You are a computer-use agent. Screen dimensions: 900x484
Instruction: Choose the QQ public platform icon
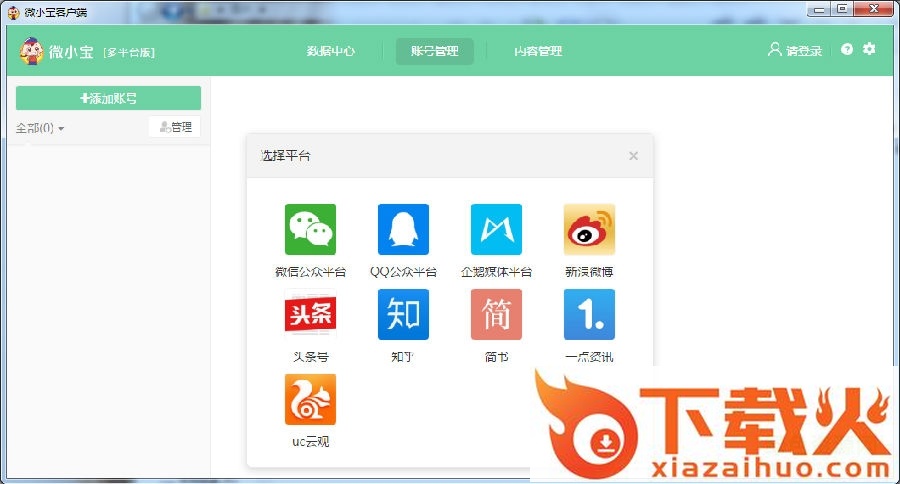click(403, 230)
